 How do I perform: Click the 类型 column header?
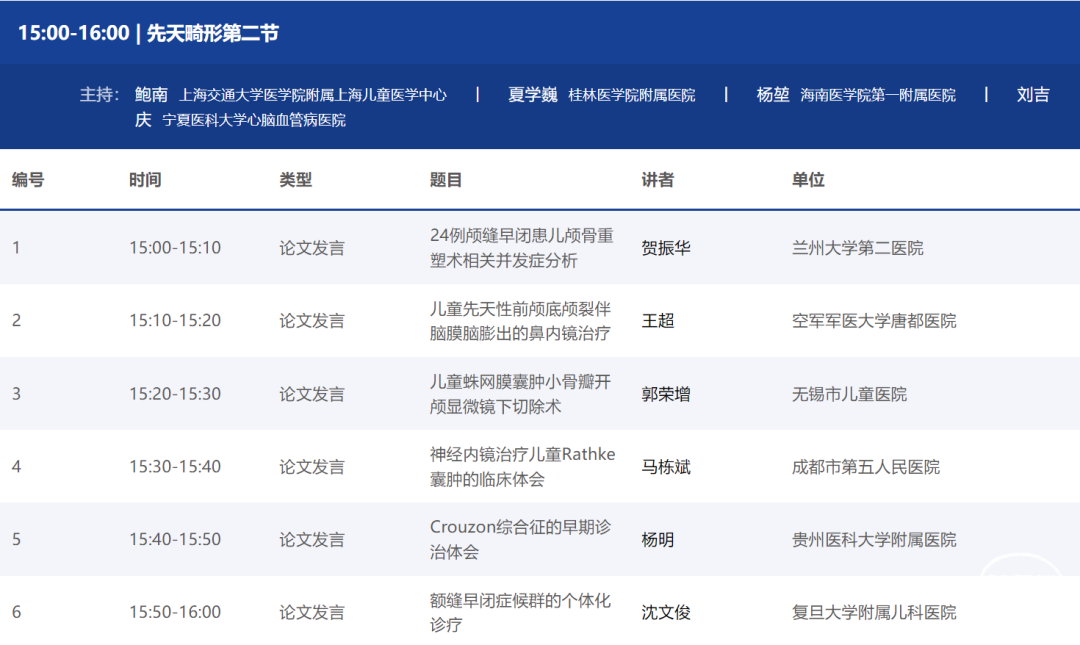(295, 180)
